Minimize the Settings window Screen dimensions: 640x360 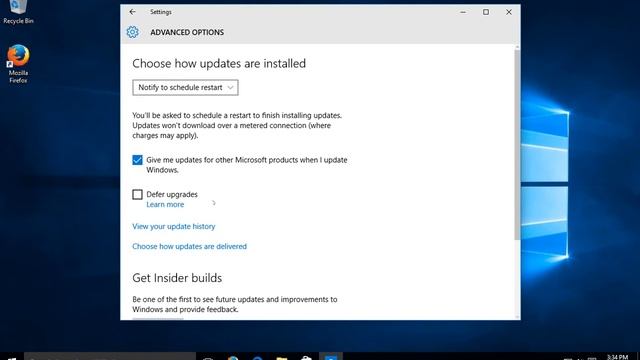pyautogui.click(x=463, y=12)
